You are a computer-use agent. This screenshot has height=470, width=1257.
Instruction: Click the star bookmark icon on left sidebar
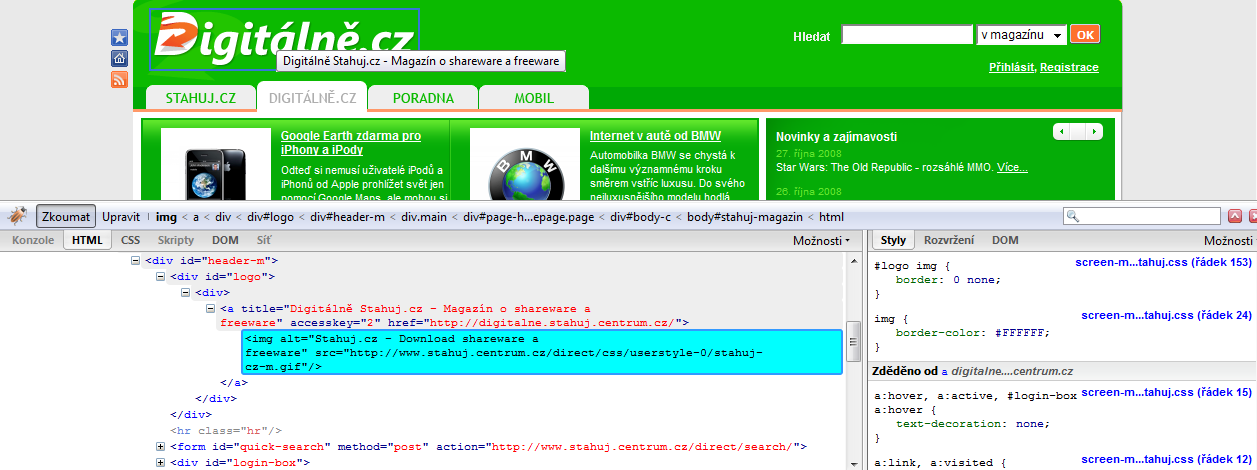click(119, 38)
